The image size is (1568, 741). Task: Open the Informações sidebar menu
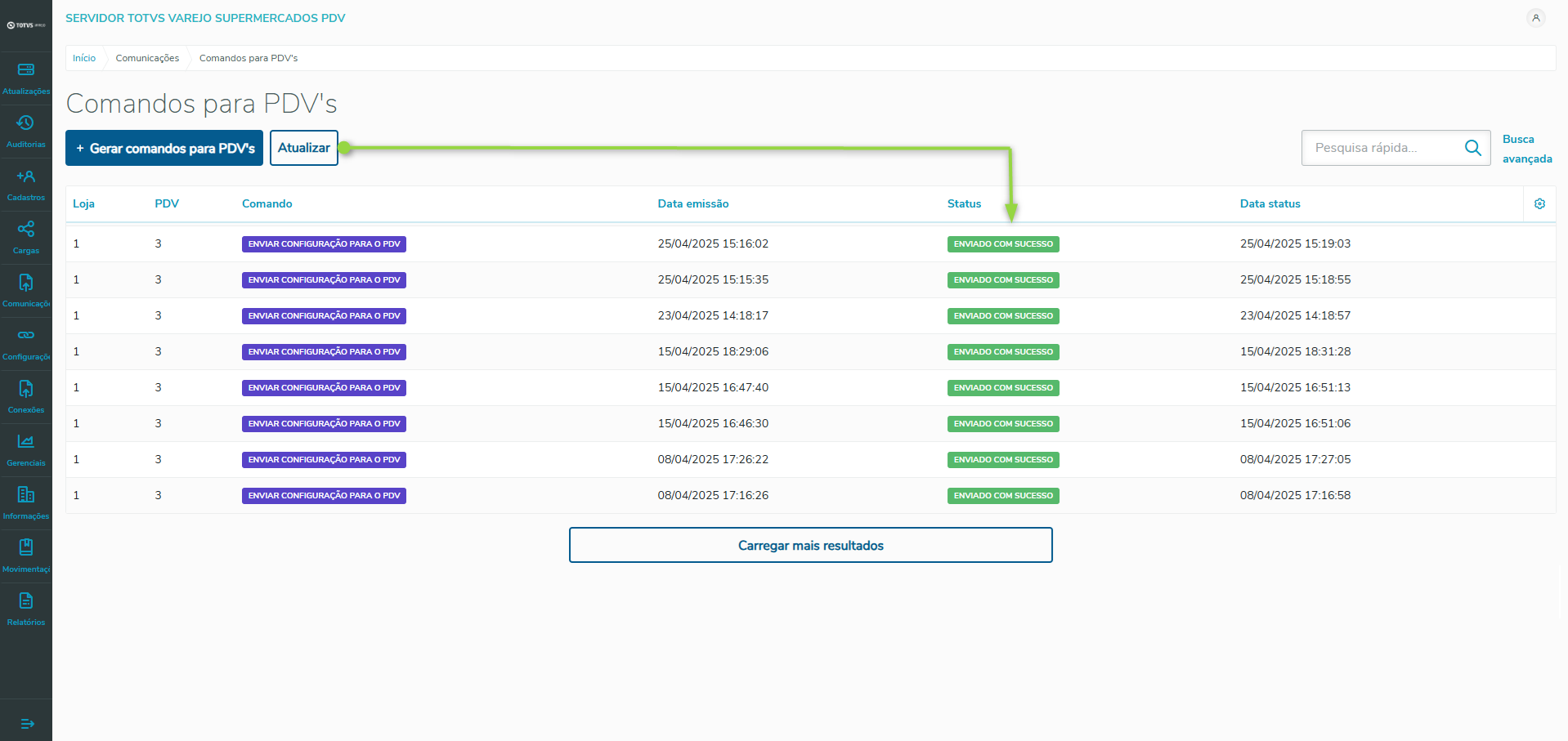click(x=26, y=504)
